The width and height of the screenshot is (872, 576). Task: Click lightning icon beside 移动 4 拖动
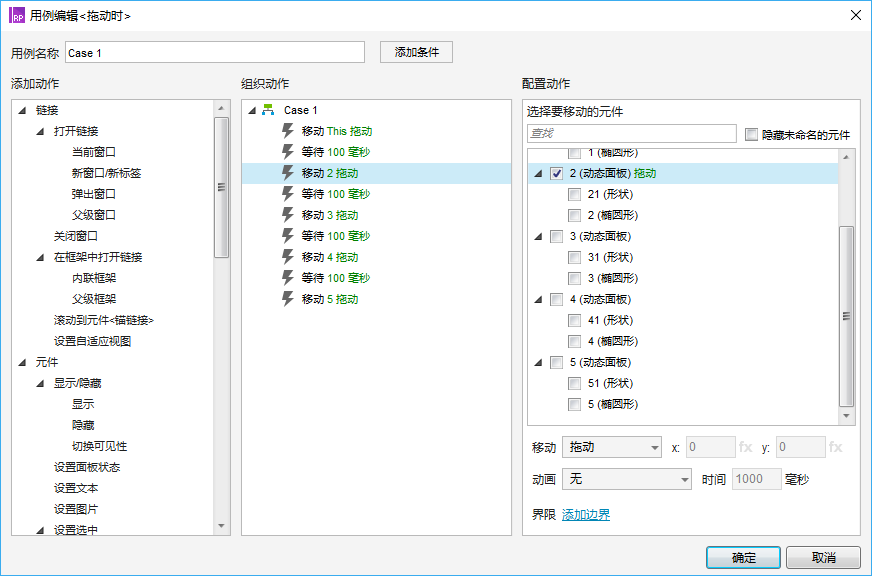coord(288,257)
